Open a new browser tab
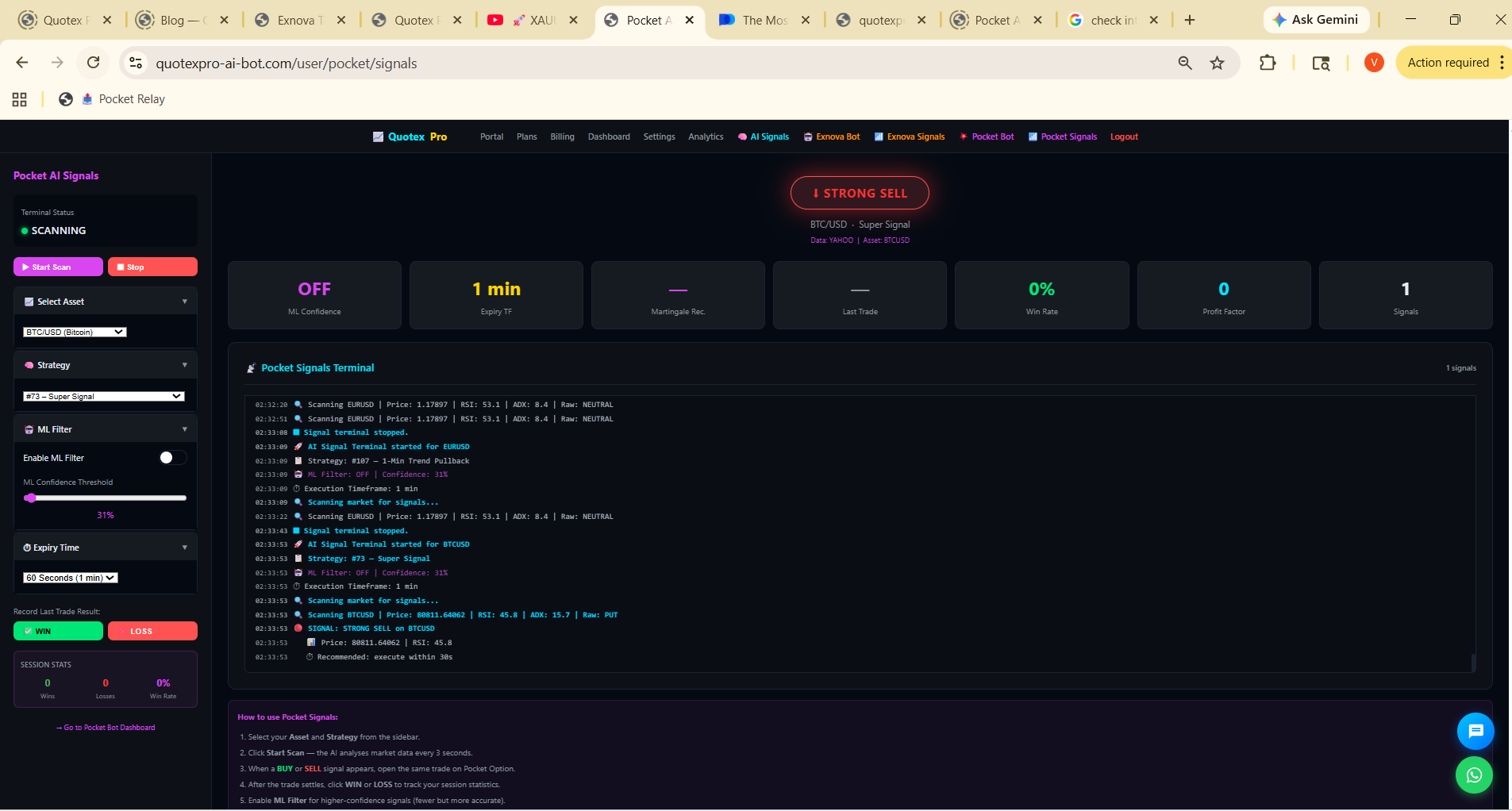The image size is (1512, 811). click(1189, 20)
